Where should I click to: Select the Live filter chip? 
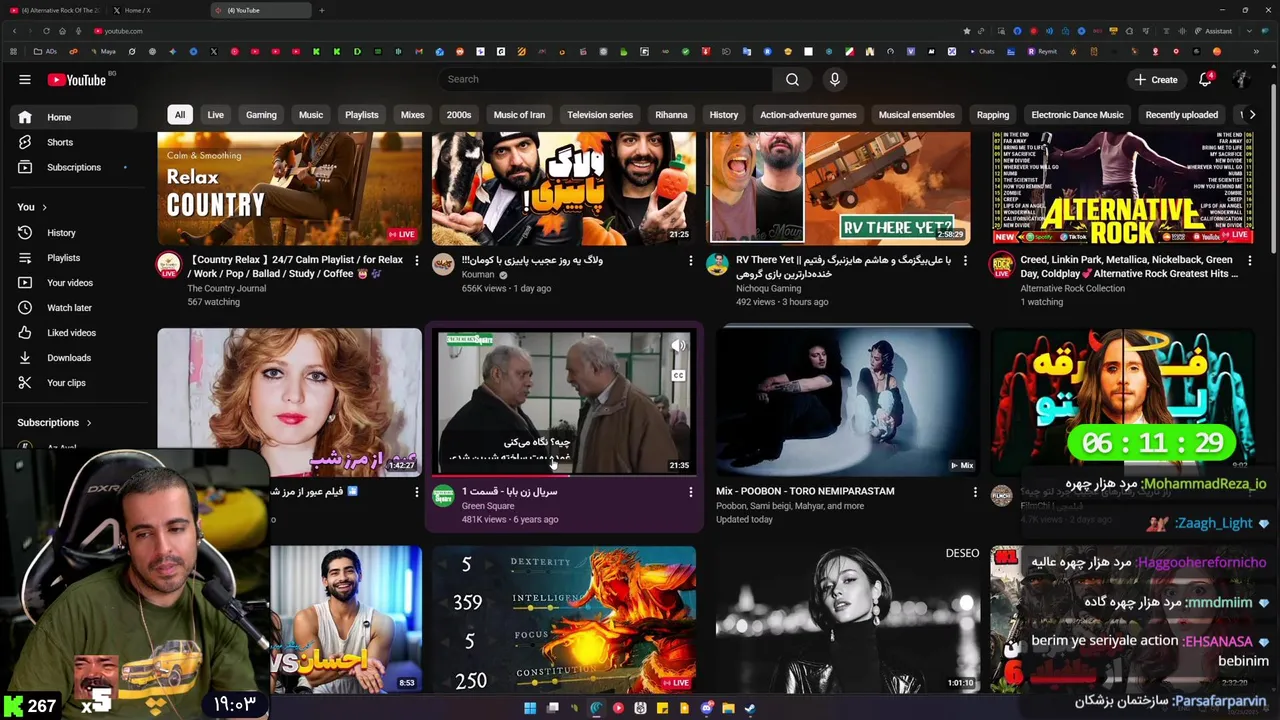[215, 115]
